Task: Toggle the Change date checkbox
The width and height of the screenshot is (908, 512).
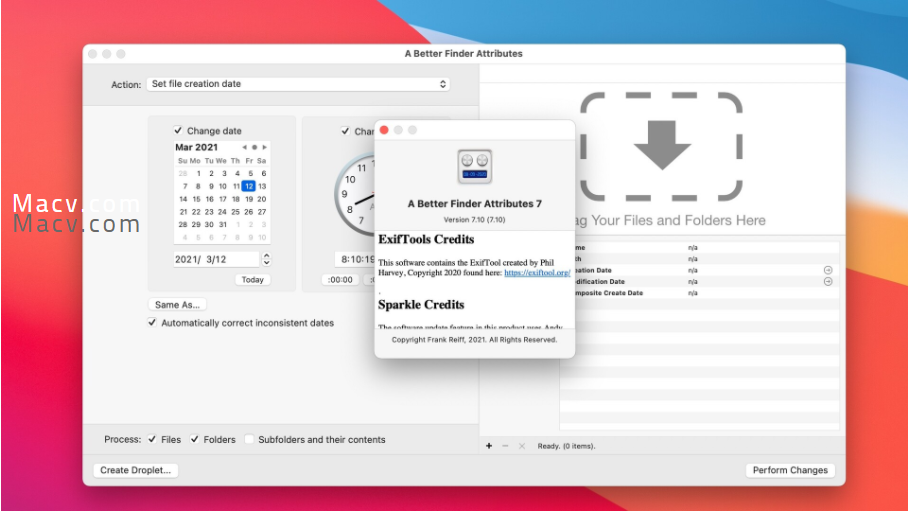Action: click(x=178, y=130)
